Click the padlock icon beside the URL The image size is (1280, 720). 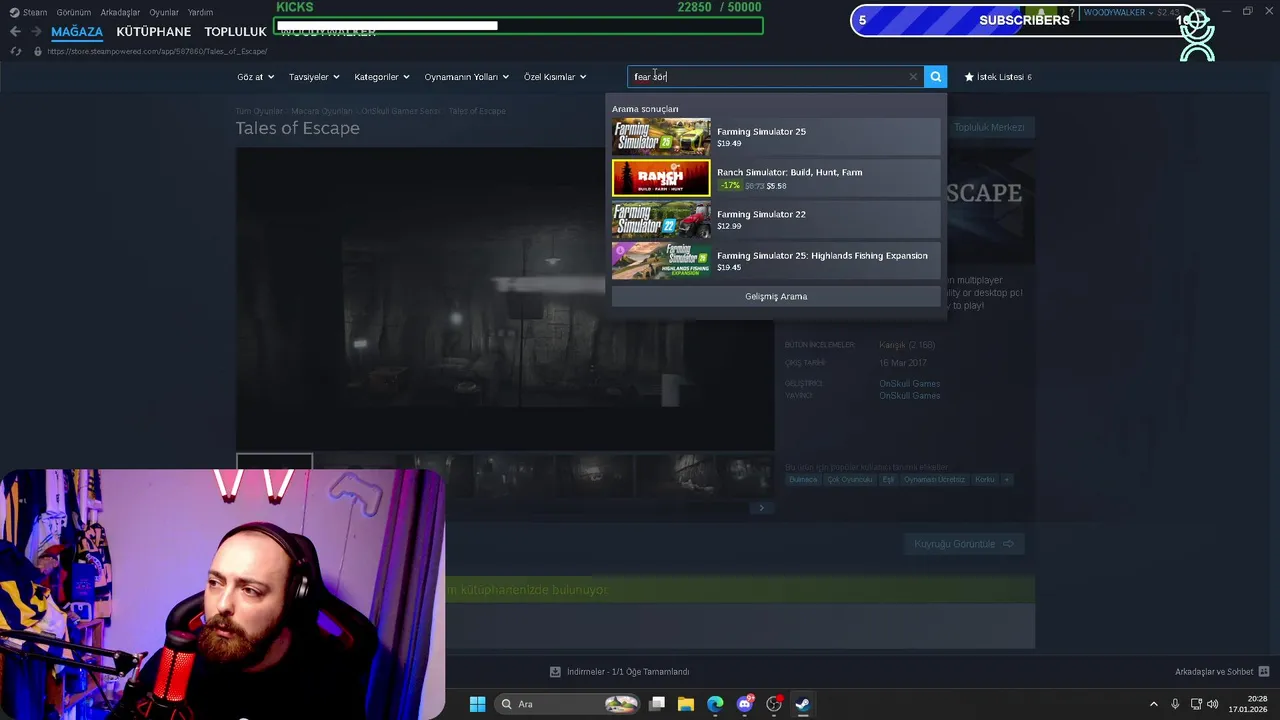38,51
